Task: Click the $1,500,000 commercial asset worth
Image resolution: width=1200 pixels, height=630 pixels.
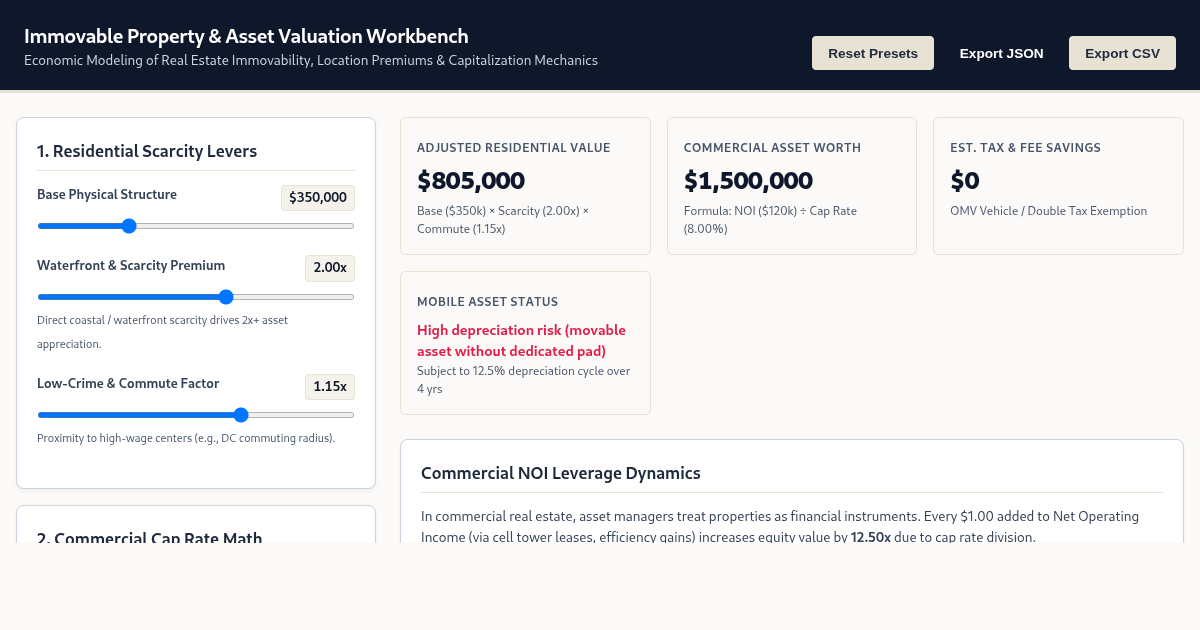Action: click(x=748, y=181)
